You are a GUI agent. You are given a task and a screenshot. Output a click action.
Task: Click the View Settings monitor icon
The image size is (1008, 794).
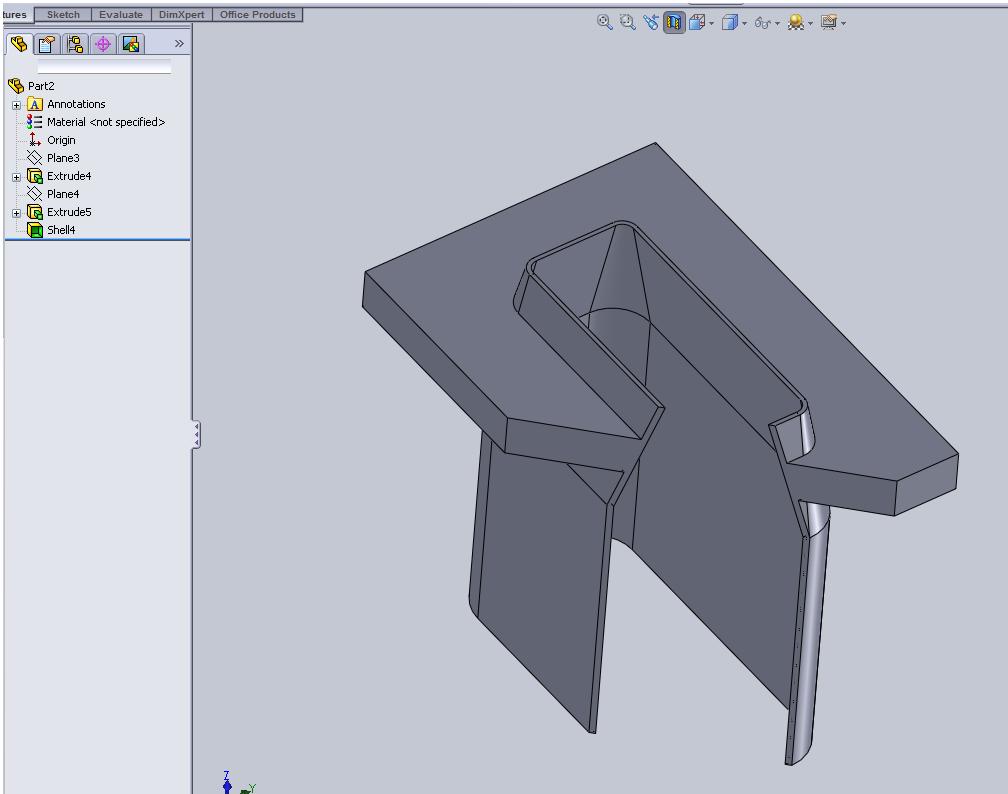tap(829, 23)
